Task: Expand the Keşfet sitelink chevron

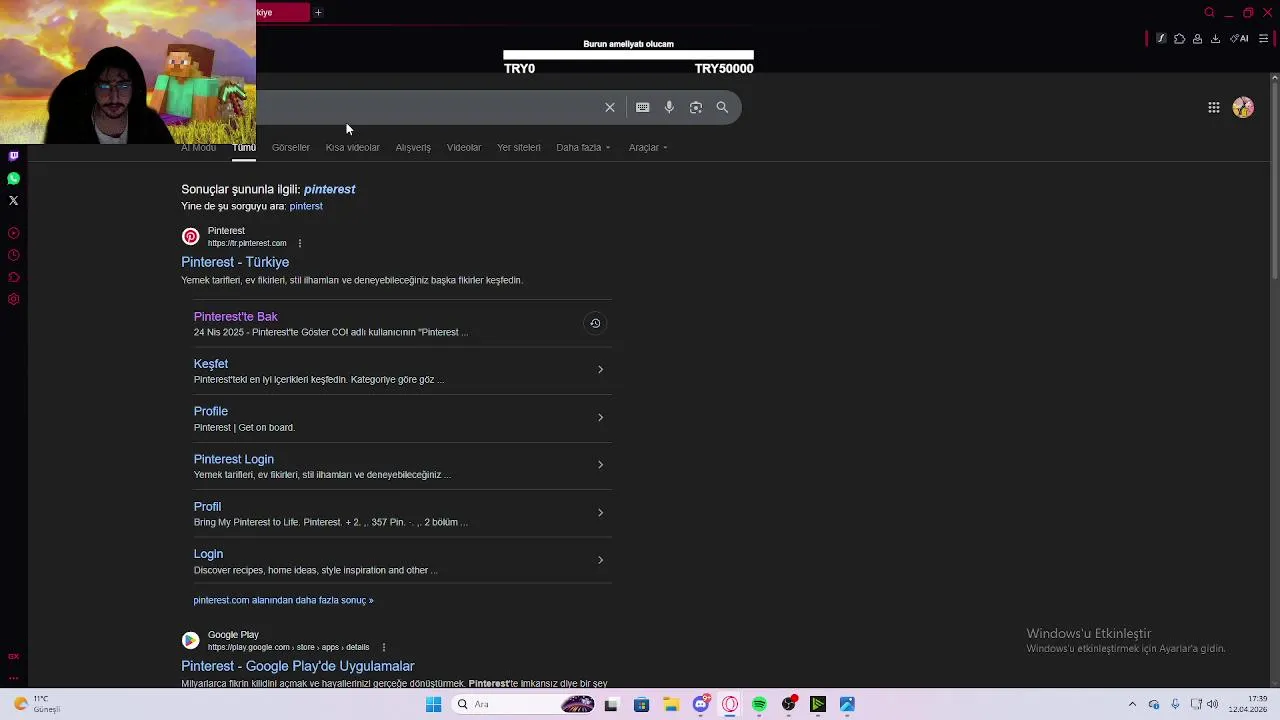Action: click(600, 370)
